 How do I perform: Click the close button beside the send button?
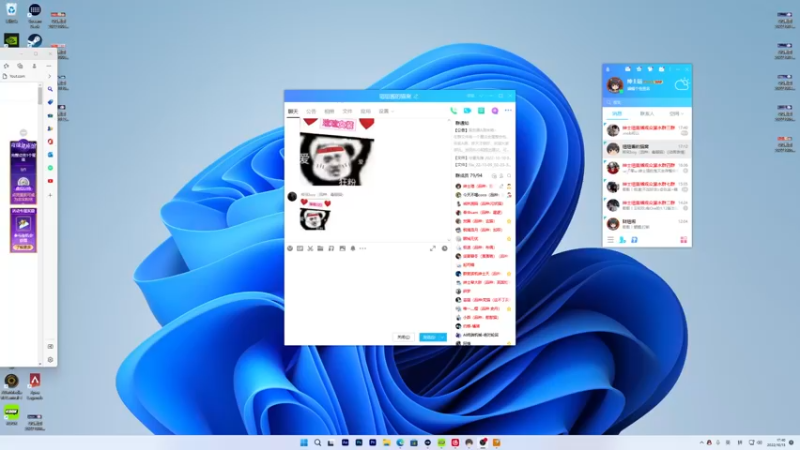coord(404,337)
